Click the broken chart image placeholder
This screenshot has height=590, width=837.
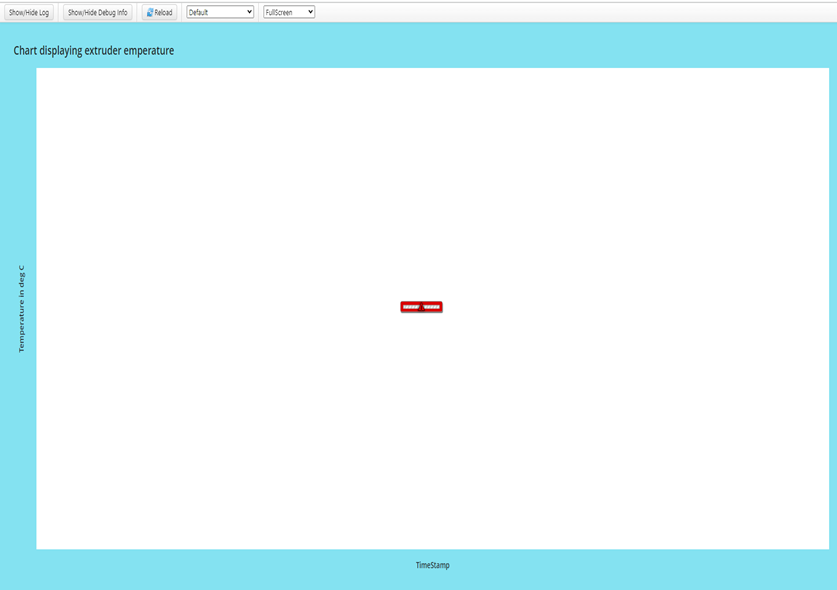click(421, 306)
